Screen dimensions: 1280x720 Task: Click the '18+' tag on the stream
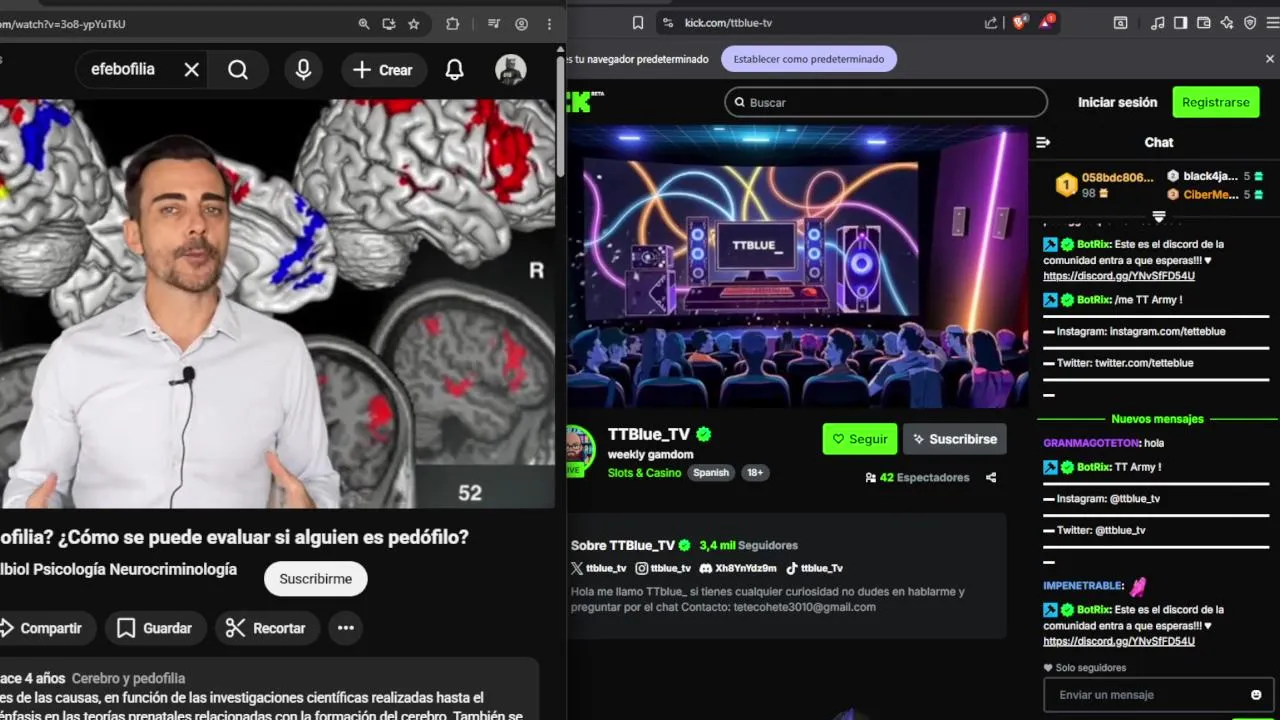[x=755, y=473]
